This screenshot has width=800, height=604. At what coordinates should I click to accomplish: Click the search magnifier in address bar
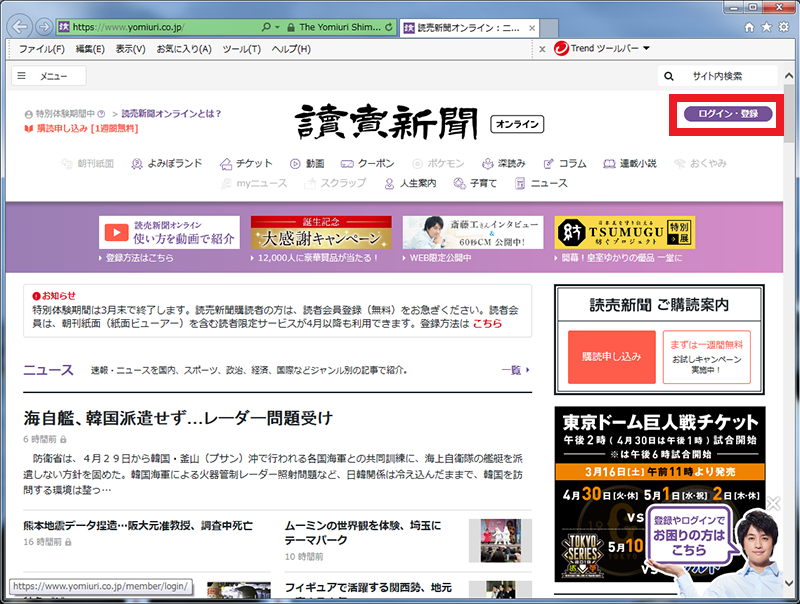pyautogui.click(x=266, y=27)
